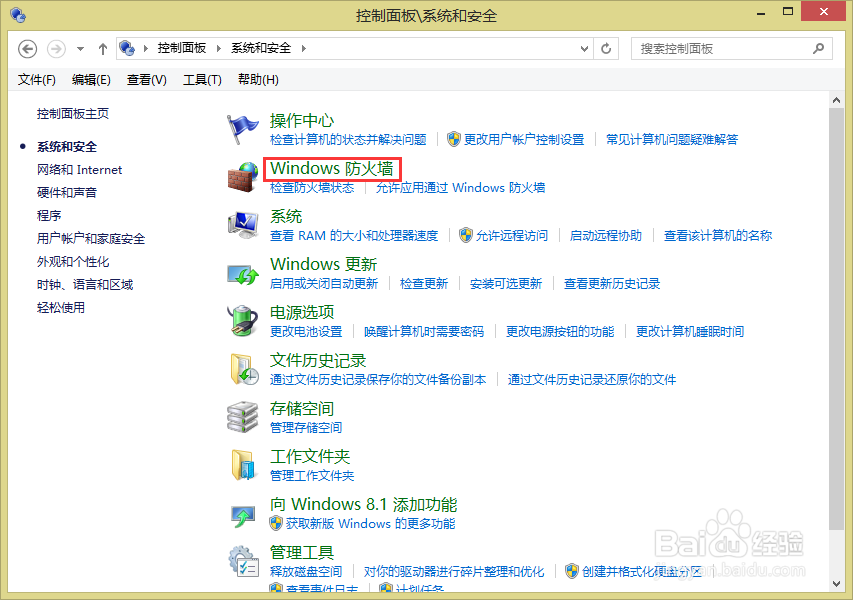The height and width of the screenshot is (600, 853).
Task: Click the Windows Update icon
Action: pyautogui.click(x=243, y=275)
